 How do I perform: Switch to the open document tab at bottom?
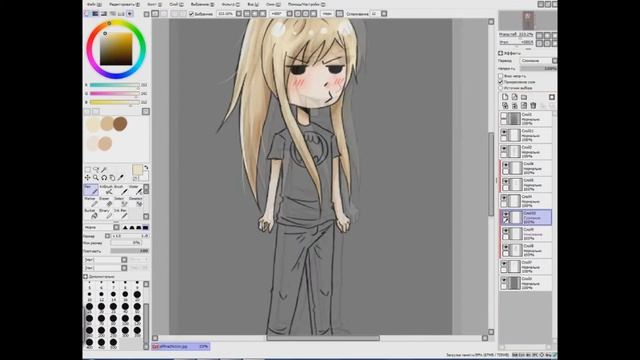coord(181,347)
